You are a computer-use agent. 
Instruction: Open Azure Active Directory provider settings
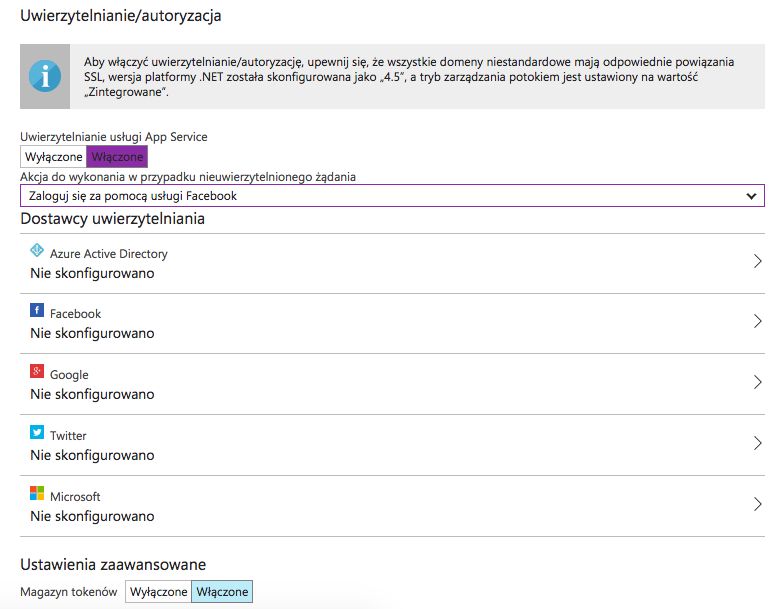tap(108, 254)
